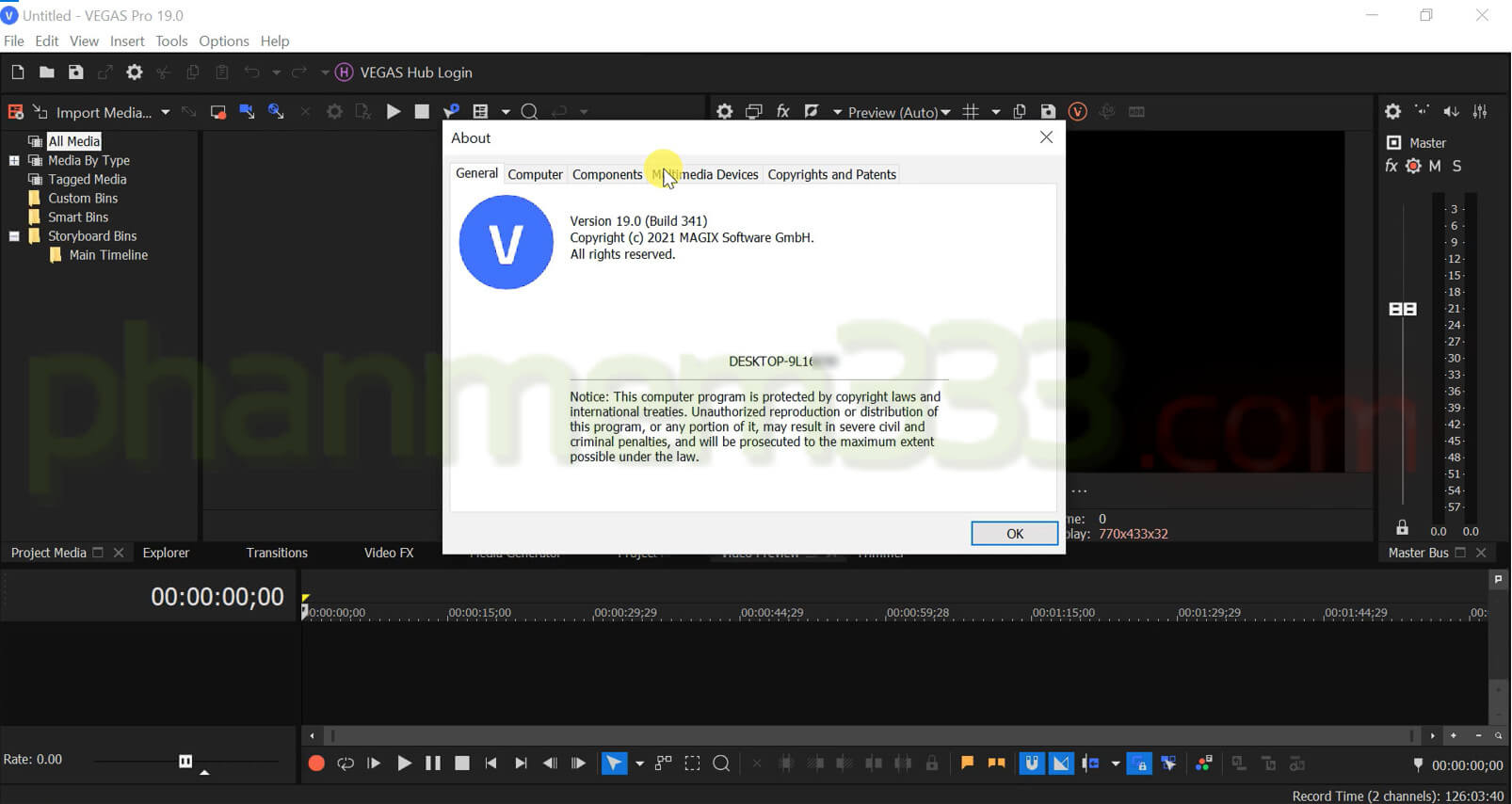Switch to Video FX tab
This screenshot has height=804, width=1512.
[x=389, y=553]
